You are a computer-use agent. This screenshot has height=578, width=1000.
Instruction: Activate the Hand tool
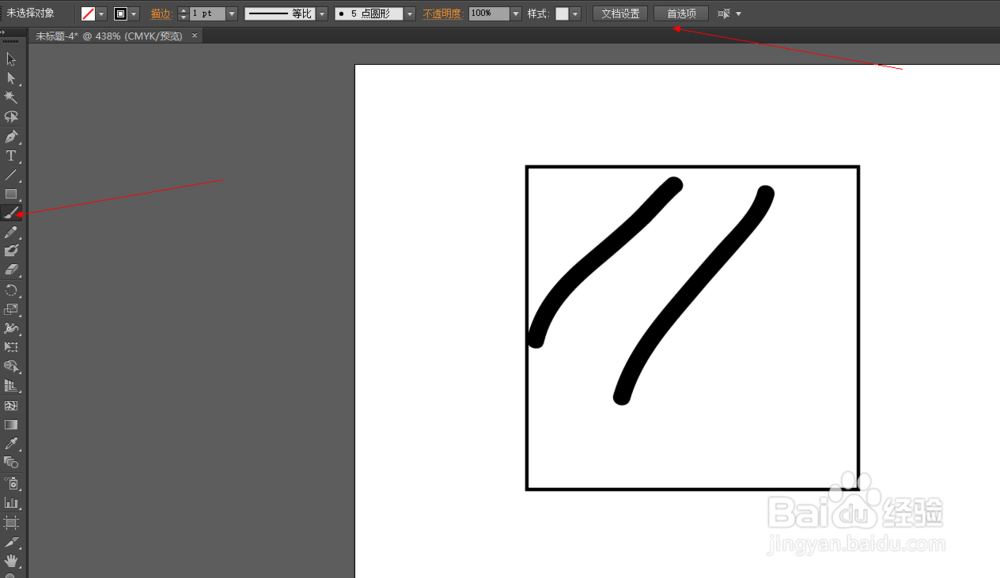(11, 561)
